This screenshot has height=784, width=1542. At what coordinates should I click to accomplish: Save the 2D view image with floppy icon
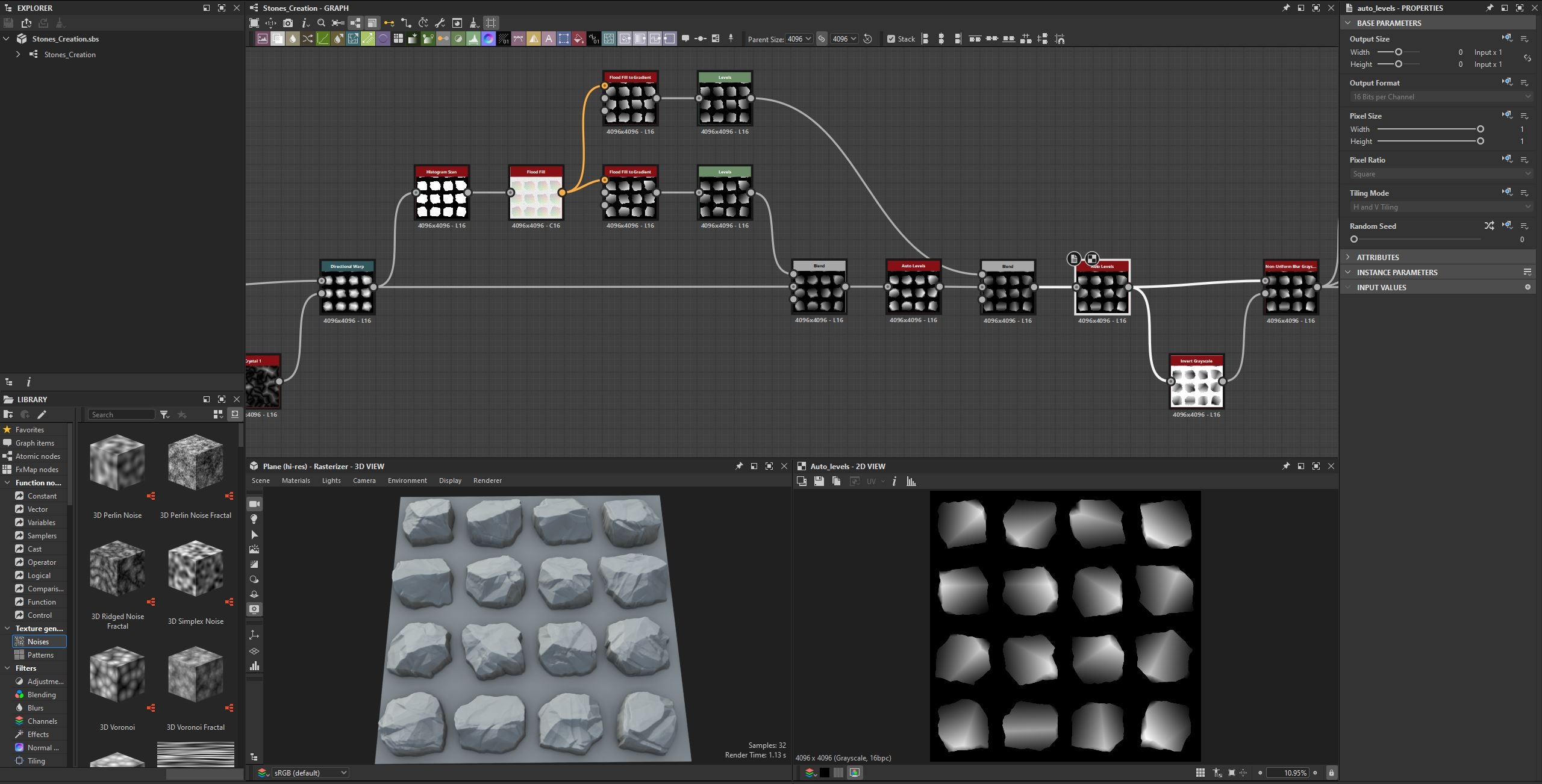819,481
